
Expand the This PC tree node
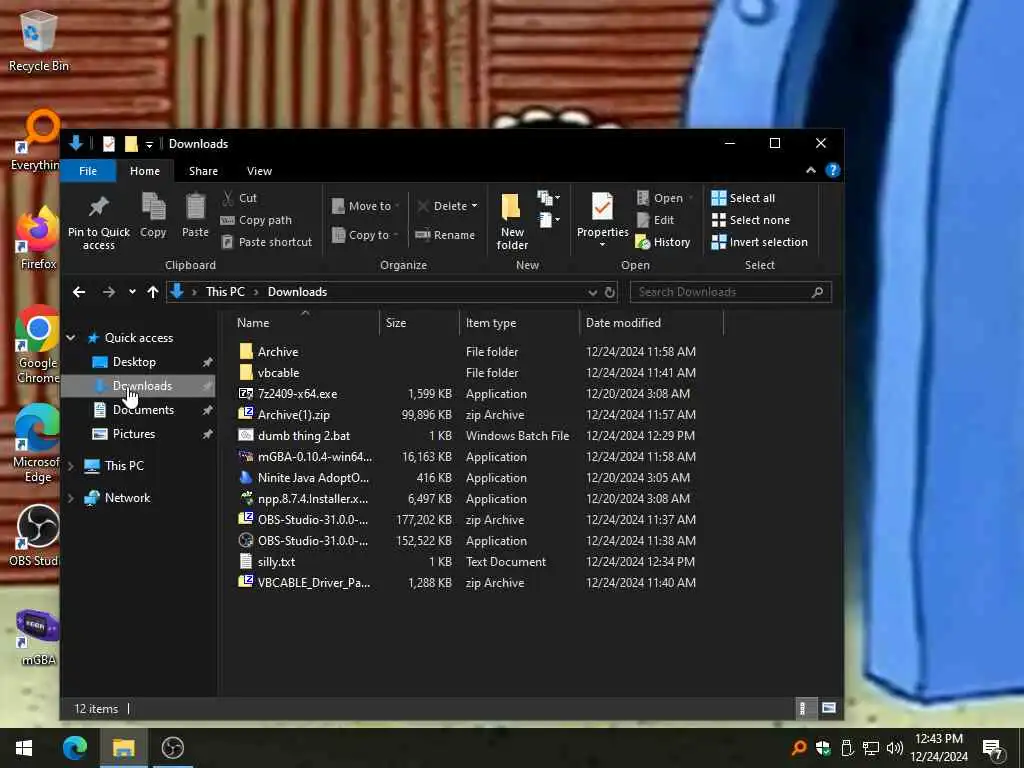(71, 466)
